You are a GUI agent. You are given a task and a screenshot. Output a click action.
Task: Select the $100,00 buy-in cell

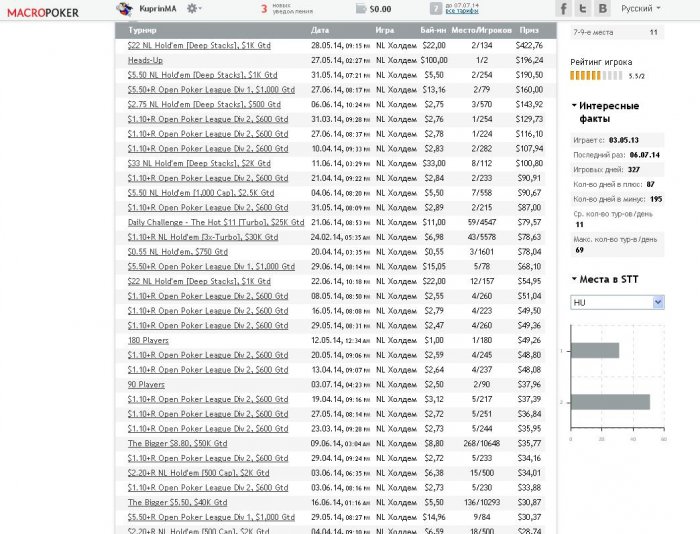pyautogui.click(x=434, y=60)
